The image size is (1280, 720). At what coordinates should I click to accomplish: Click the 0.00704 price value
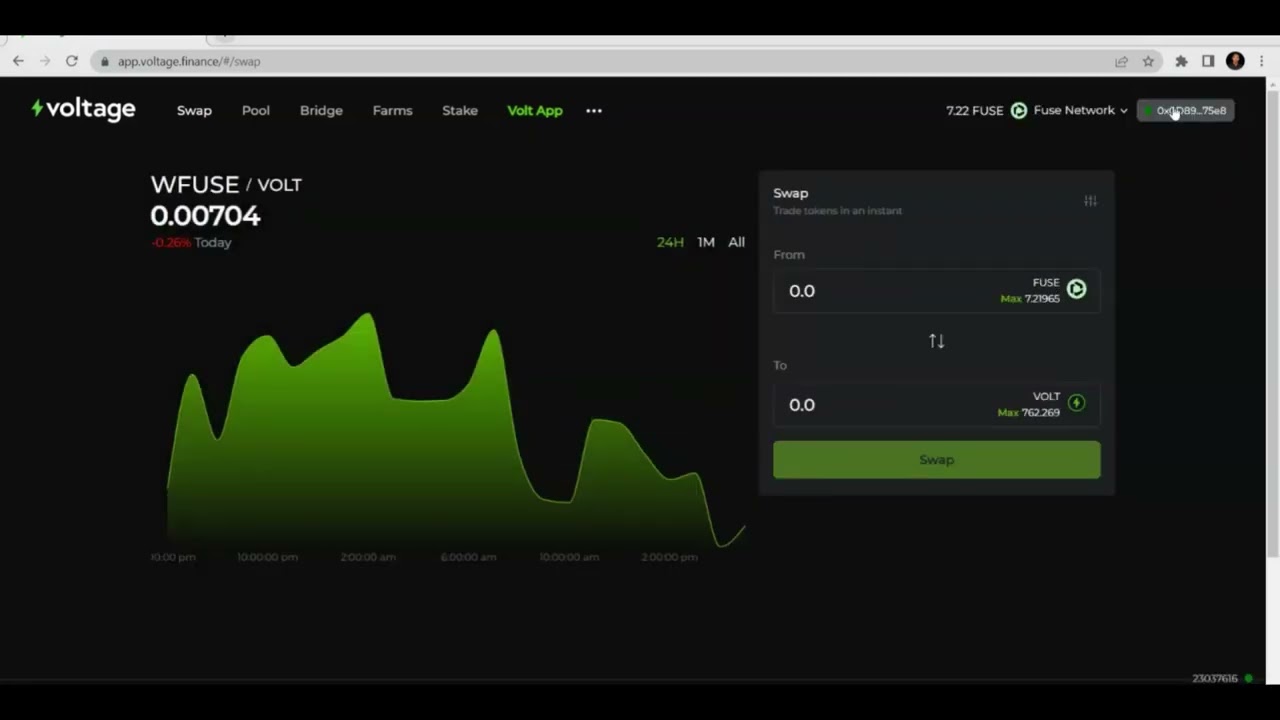(x=205, y=216)
